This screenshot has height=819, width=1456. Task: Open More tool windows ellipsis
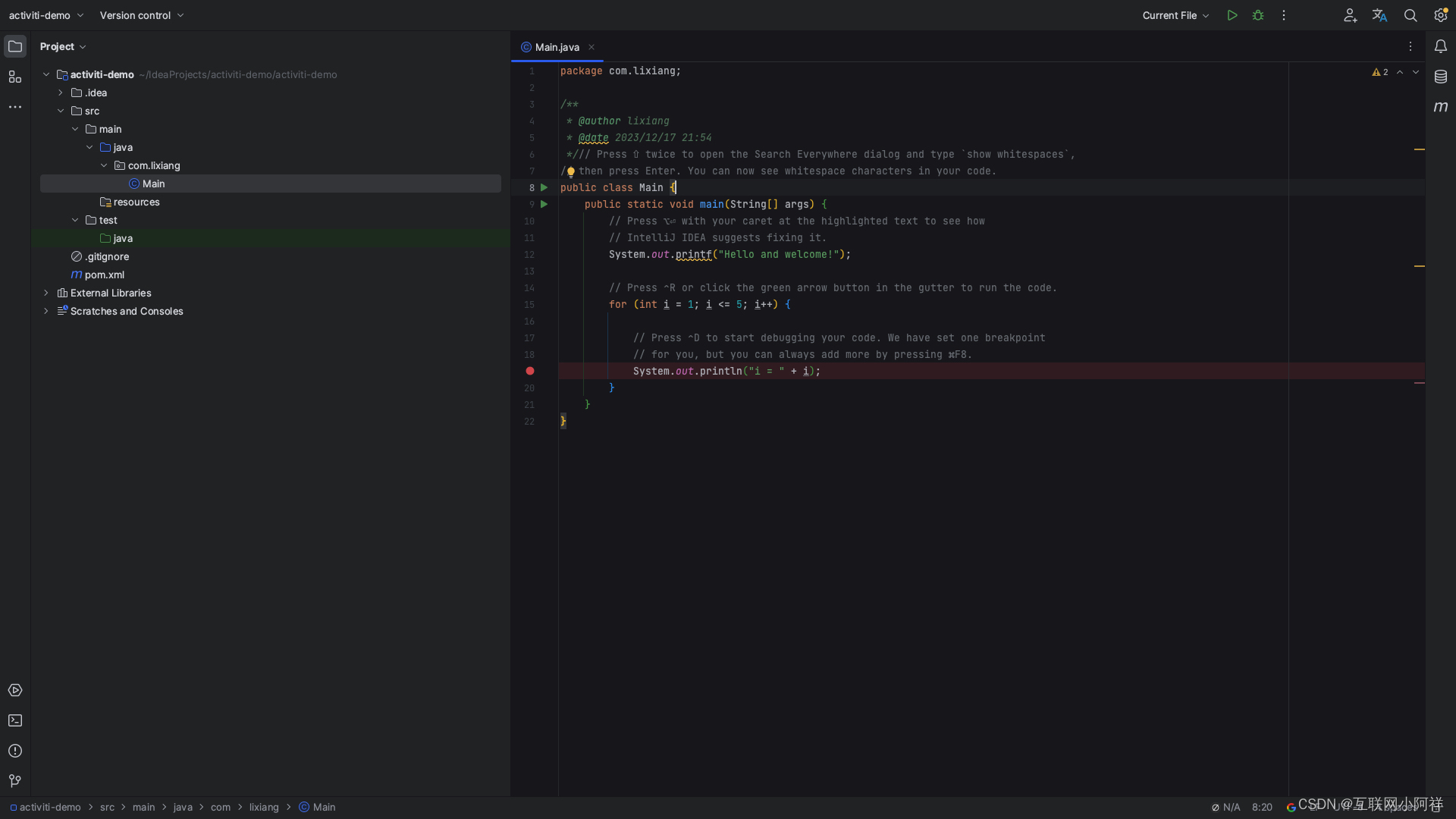tap(15, 107)
